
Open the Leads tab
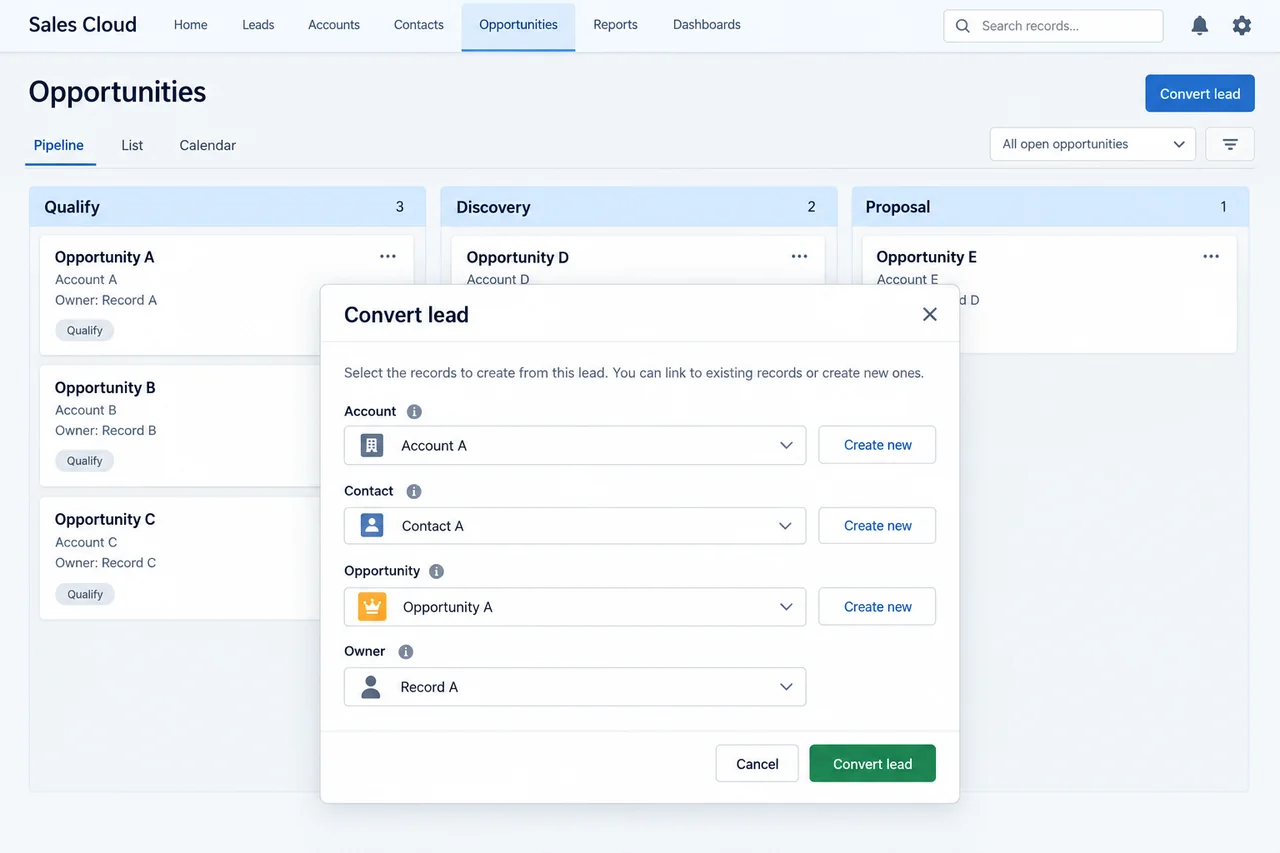pos(258,25)
